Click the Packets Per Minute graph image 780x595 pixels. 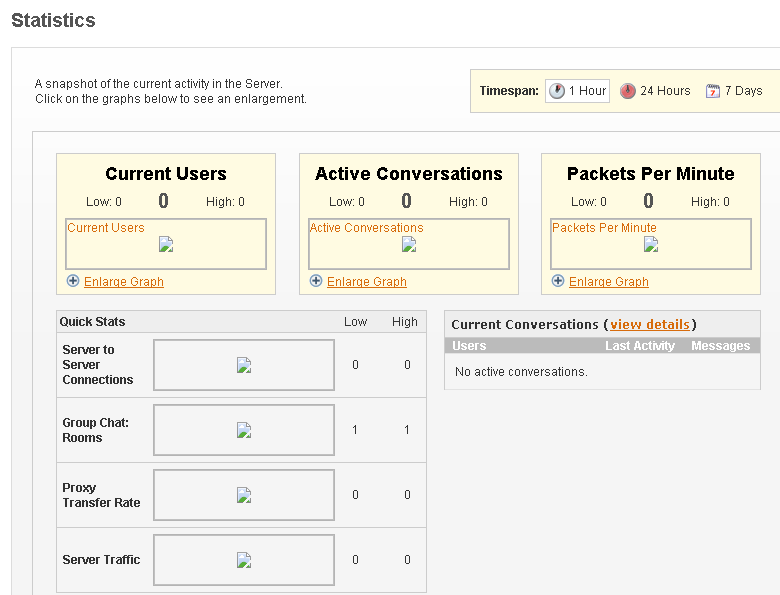[651, 244]
